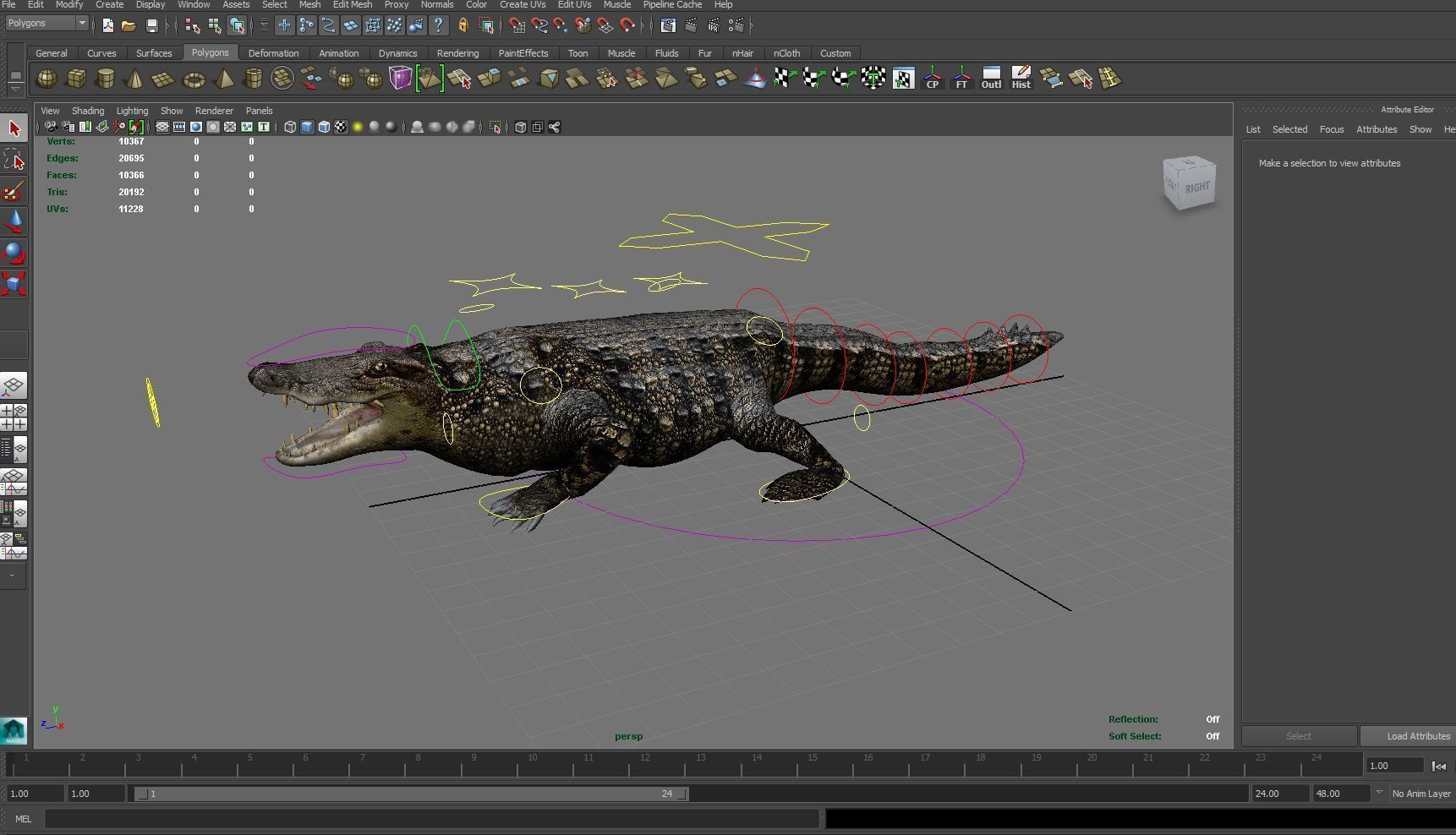The image size is (1456, 835).
Task: Create a polygon cube from shelf
Action: pyautogui.click(x=76, y=79)
